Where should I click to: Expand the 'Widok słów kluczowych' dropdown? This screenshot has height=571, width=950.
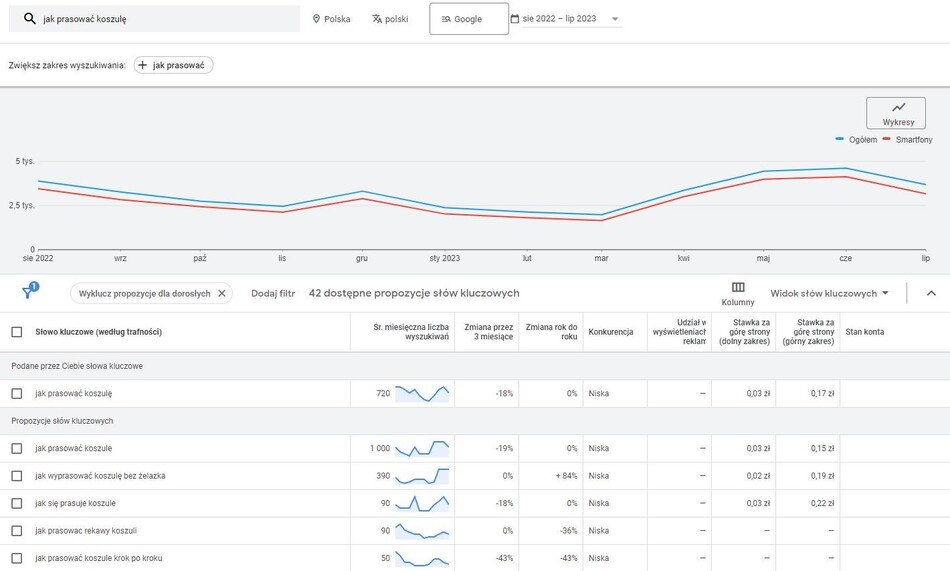click(x=829, y=293)
